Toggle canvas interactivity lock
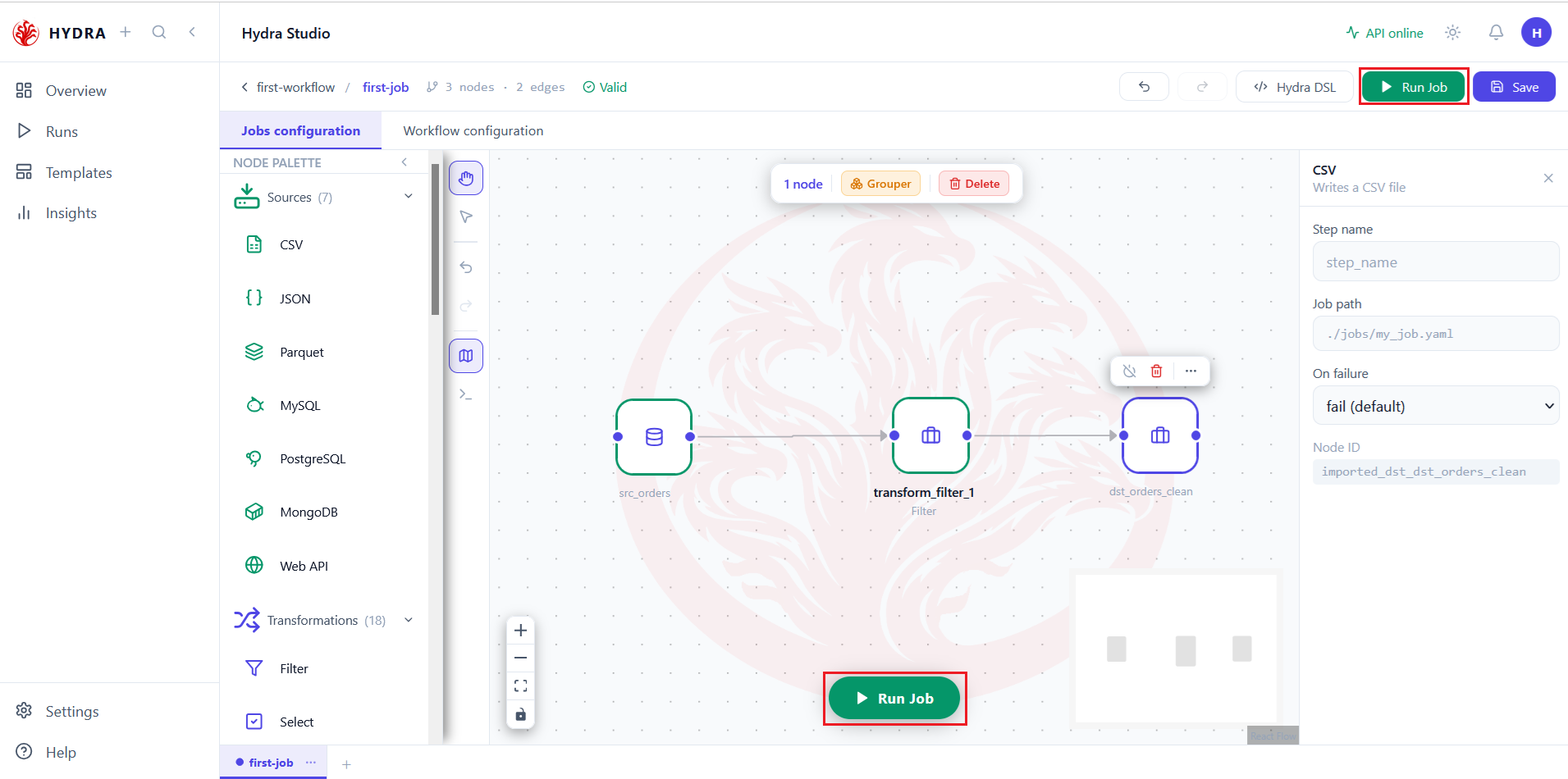Screen dimensions: 1568x779 [520, 714]
